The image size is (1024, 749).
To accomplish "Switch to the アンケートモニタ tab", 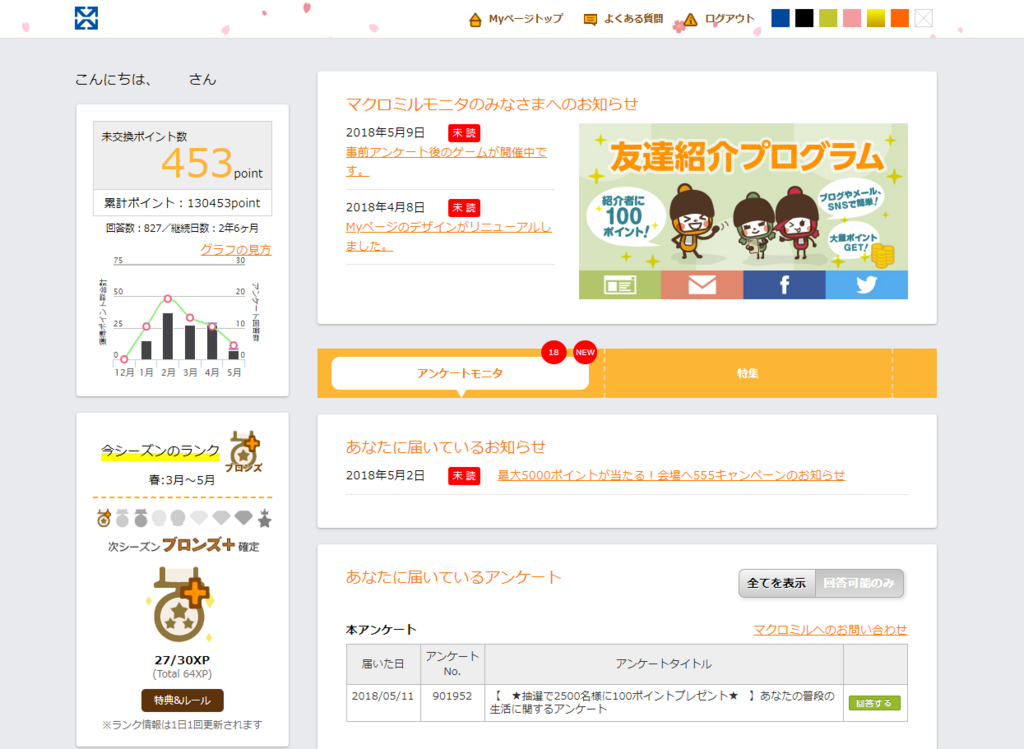I will (460, 373).
